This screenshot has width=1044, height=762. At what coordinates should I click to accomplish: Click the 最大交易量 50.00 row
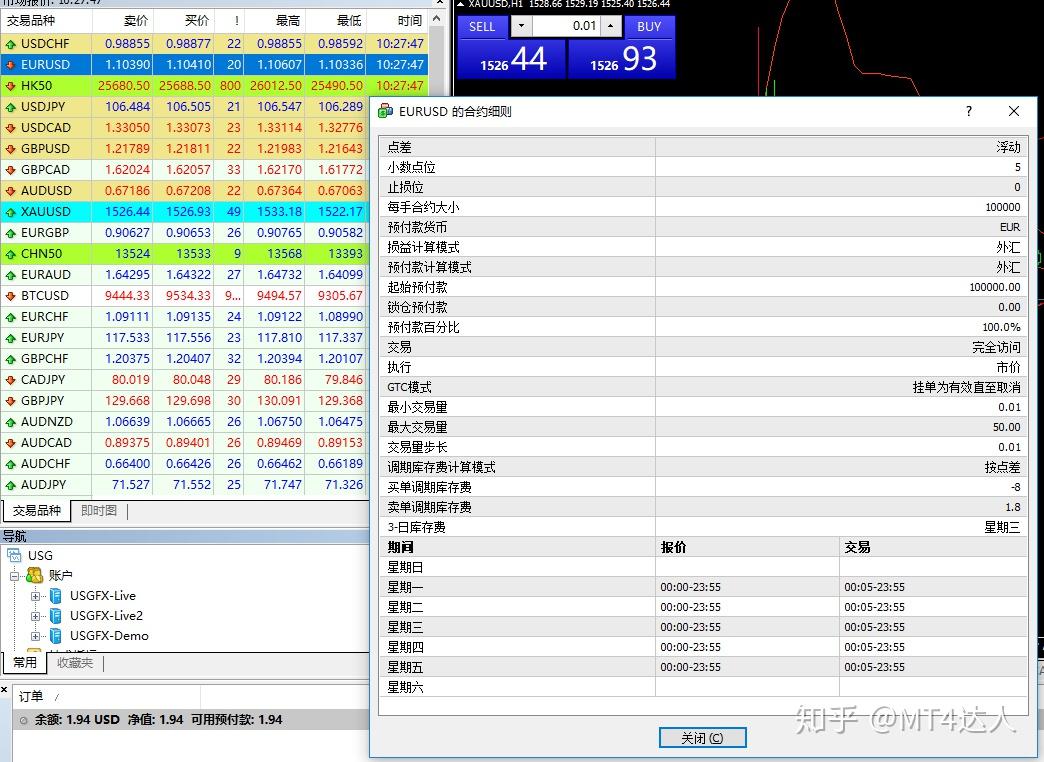703,427
